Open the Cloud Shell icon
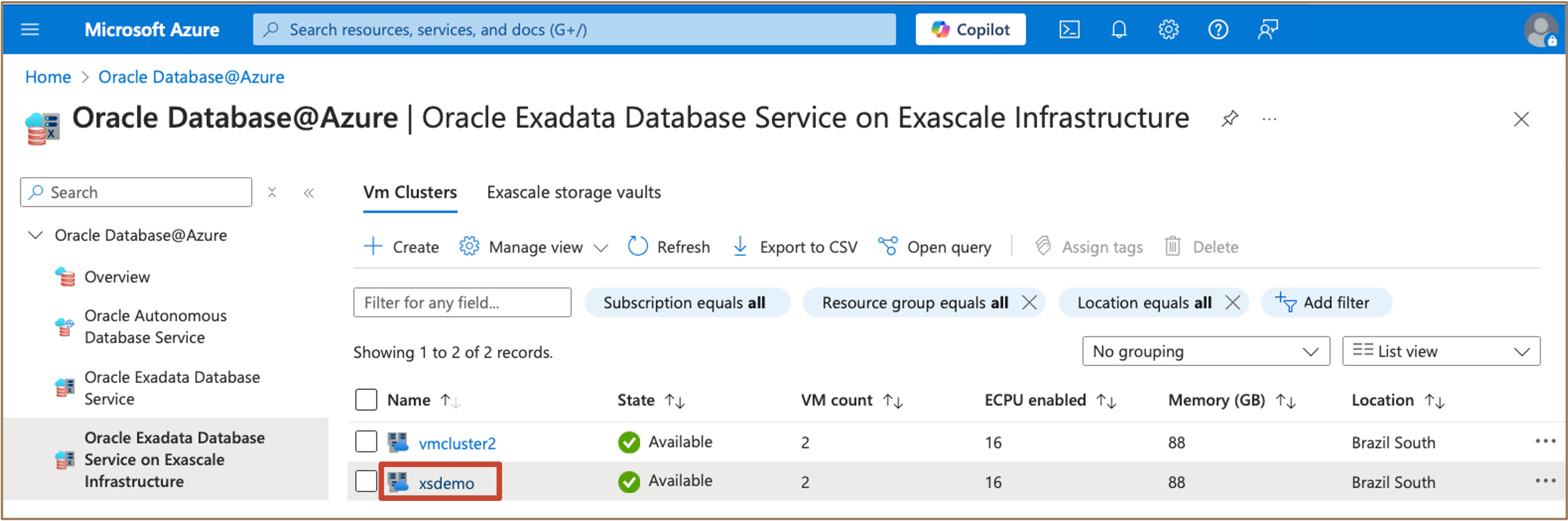1568x521 pixels. 1069,29
